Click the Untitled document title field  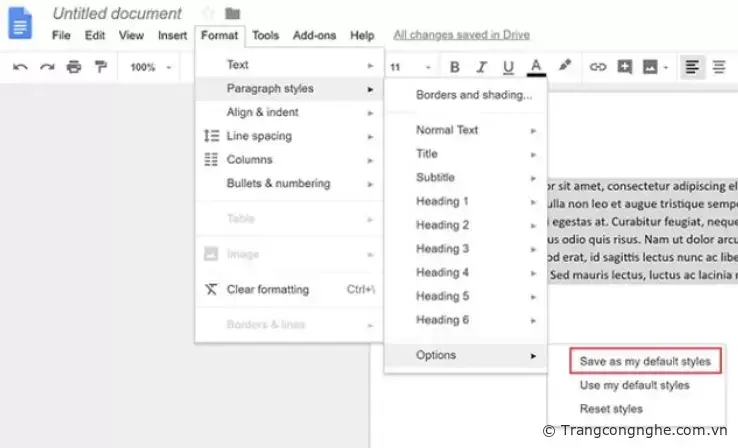coord(117,14)
